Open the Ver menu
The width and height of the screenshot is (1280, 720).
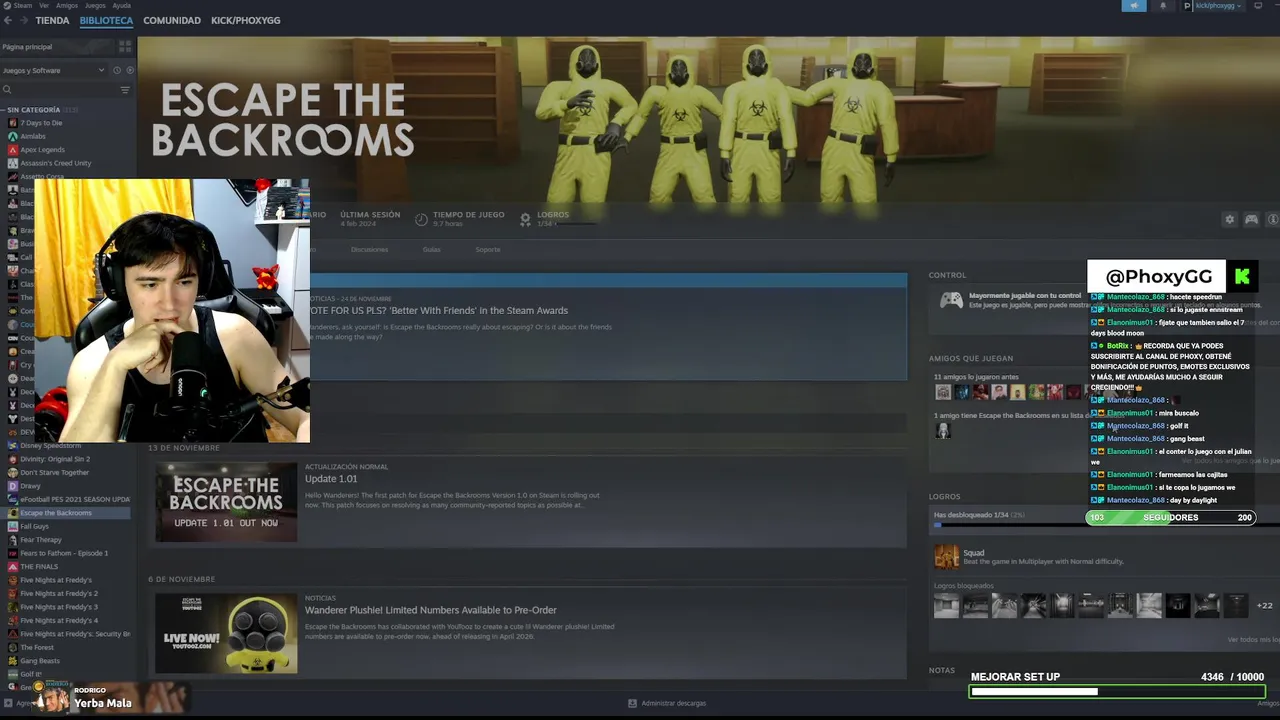[x=43, y=5]
